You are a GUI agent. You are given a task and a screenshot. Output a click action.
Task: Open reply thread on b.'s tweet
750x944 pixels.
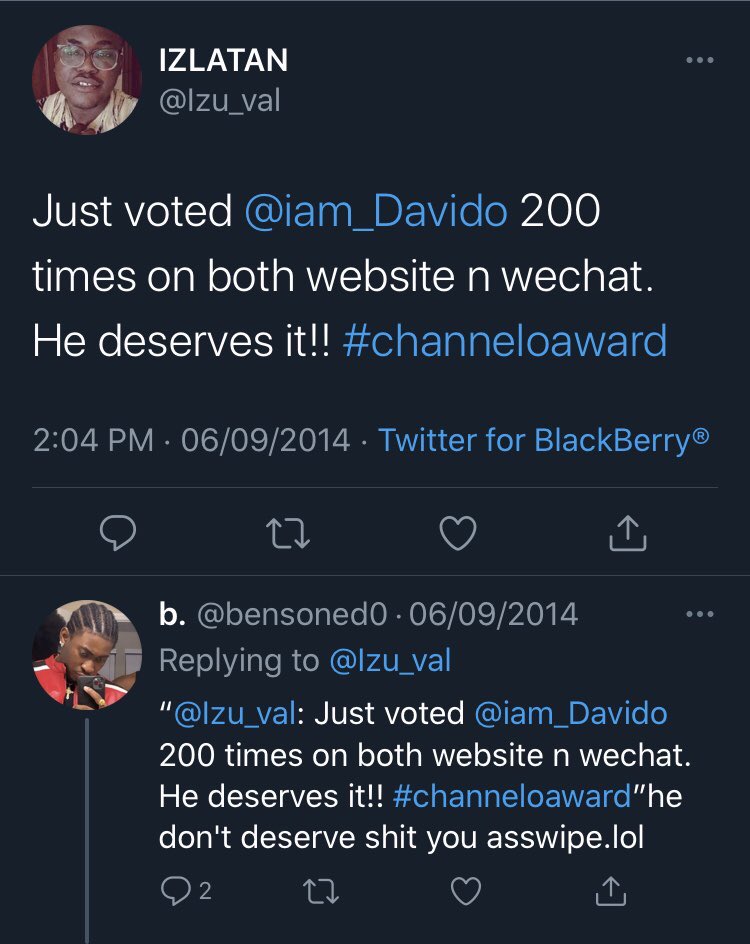pyautogui.click(x=176, y=890)
